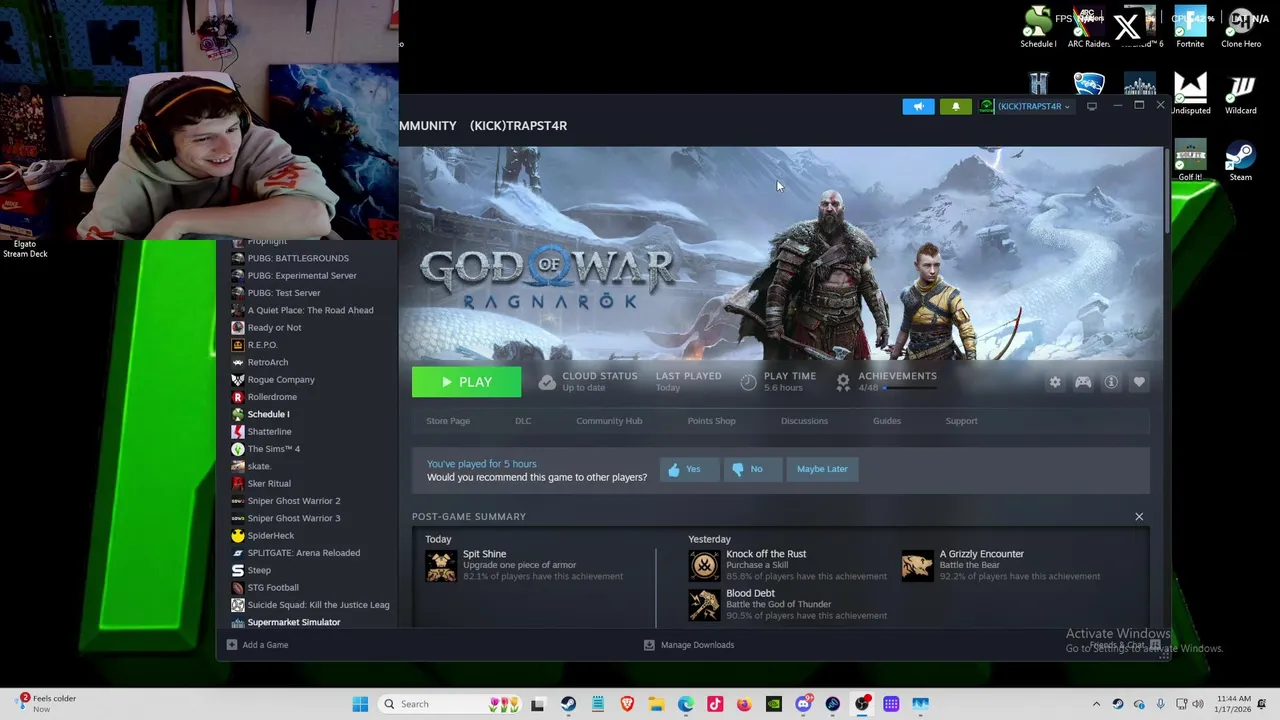1280x720 pixels.
Task: Open the Points Shop tab
Action: (711, 421)
